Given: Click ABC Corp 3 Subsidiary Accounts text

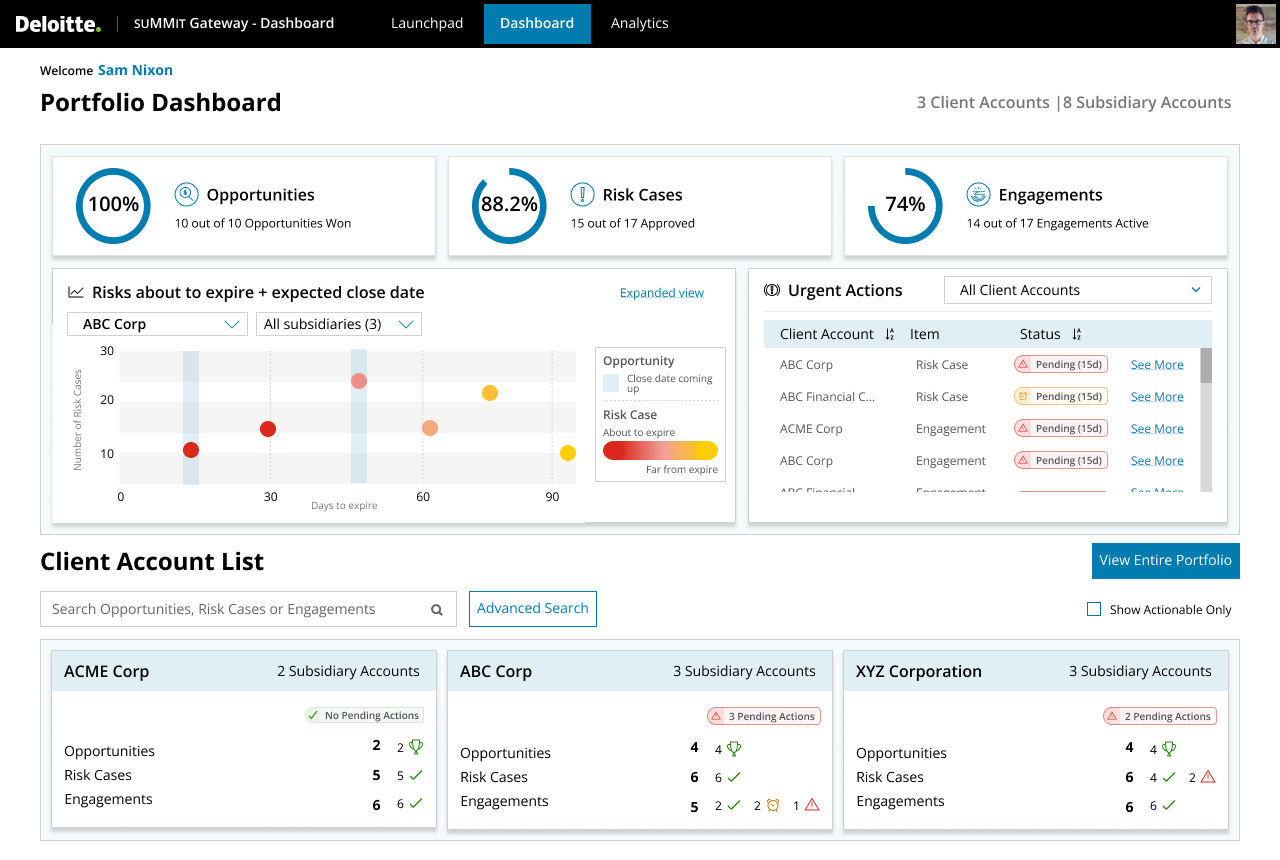Looking at the screenshot, I should tap(744, 671).
